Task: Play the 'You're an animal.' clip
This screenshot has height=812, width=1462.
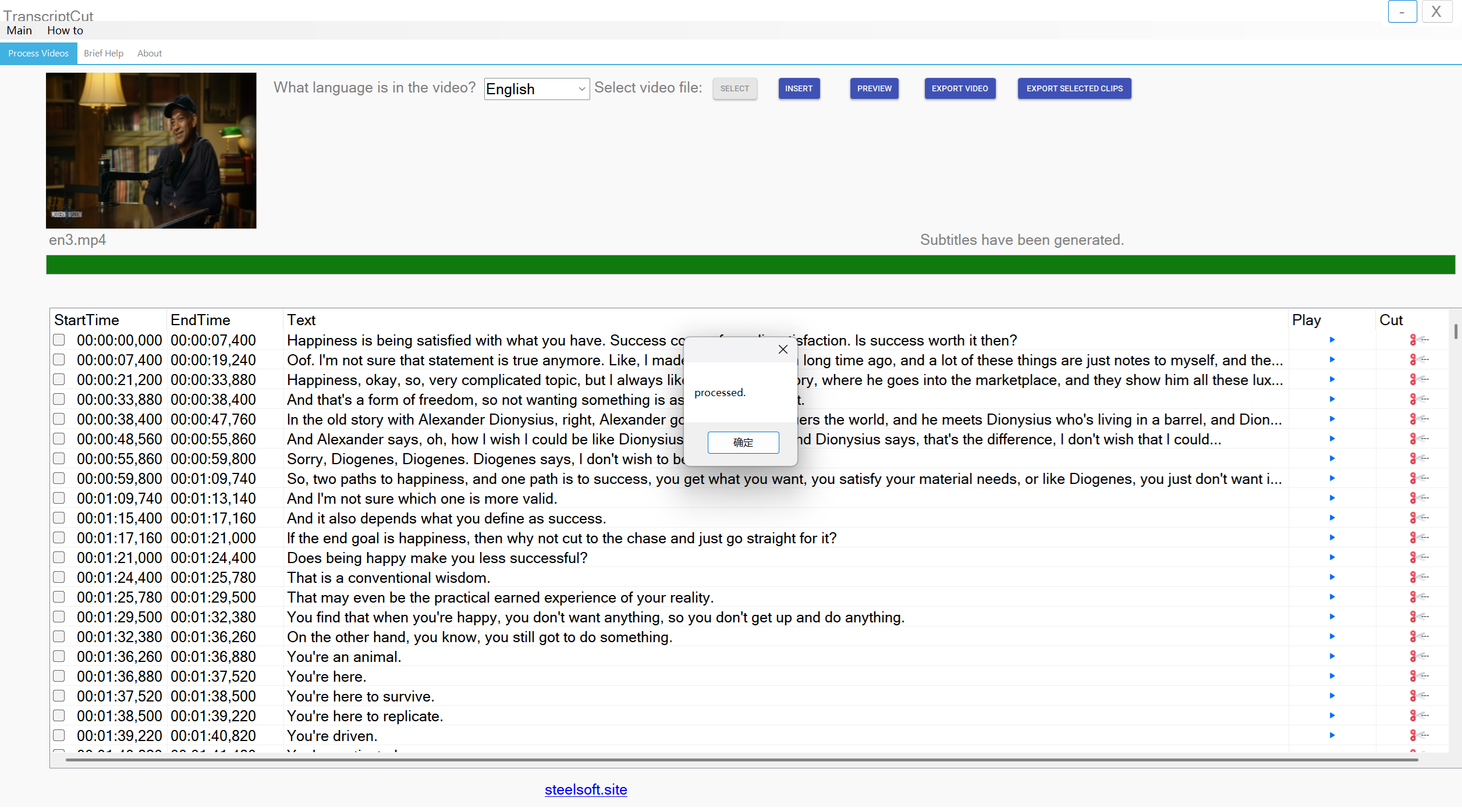Action: point(1332,657)
